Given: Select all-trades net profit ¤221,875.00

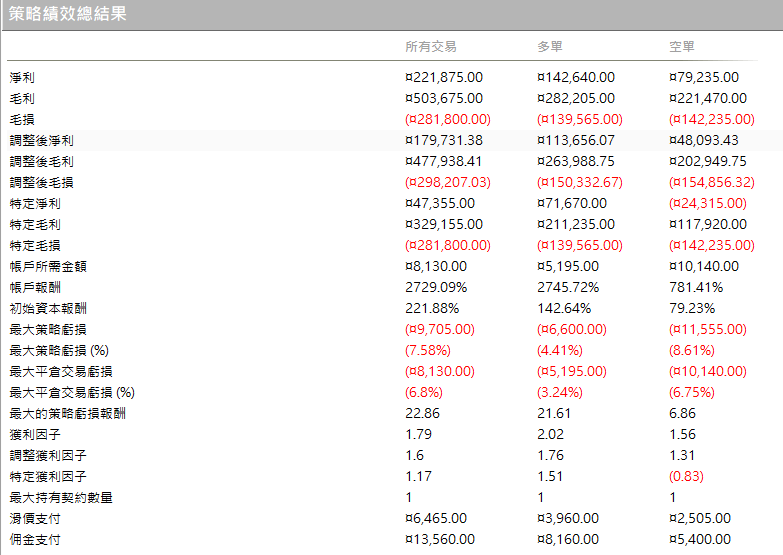Looking at the screenshot, I should pos(444,77).
